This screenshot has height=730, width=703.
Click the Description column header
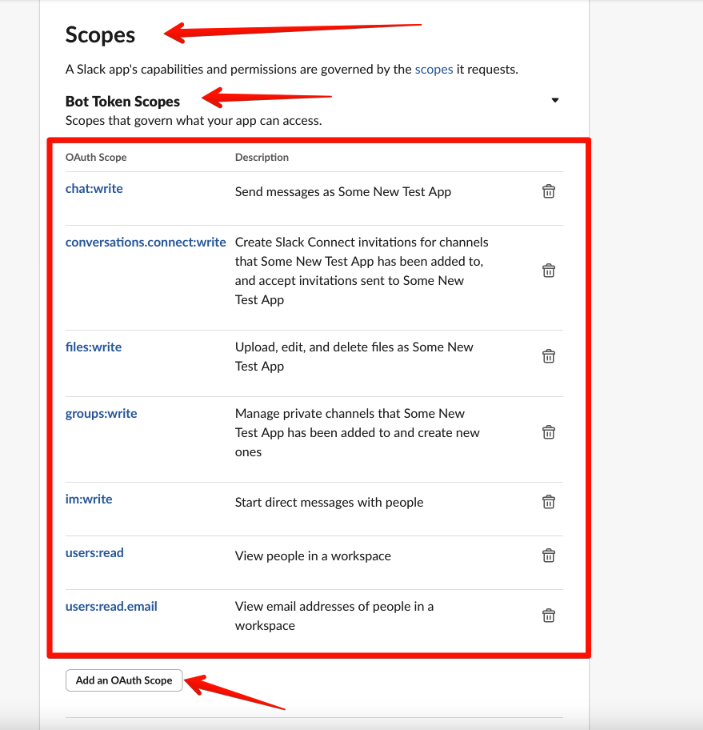click(x=262, y=157)
